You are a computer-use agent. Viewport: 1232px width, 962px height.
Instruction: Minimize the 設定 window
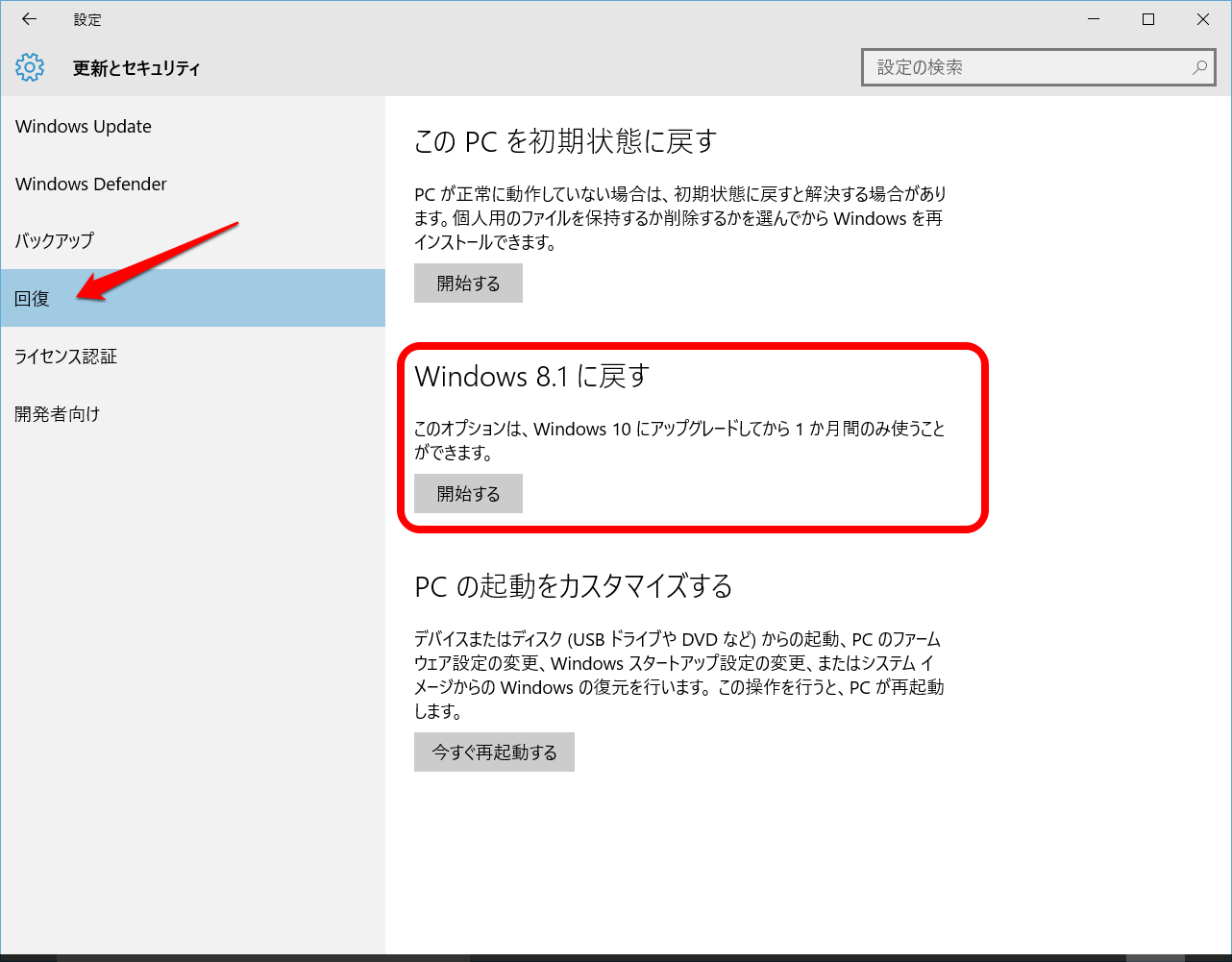coord(1094,19)
